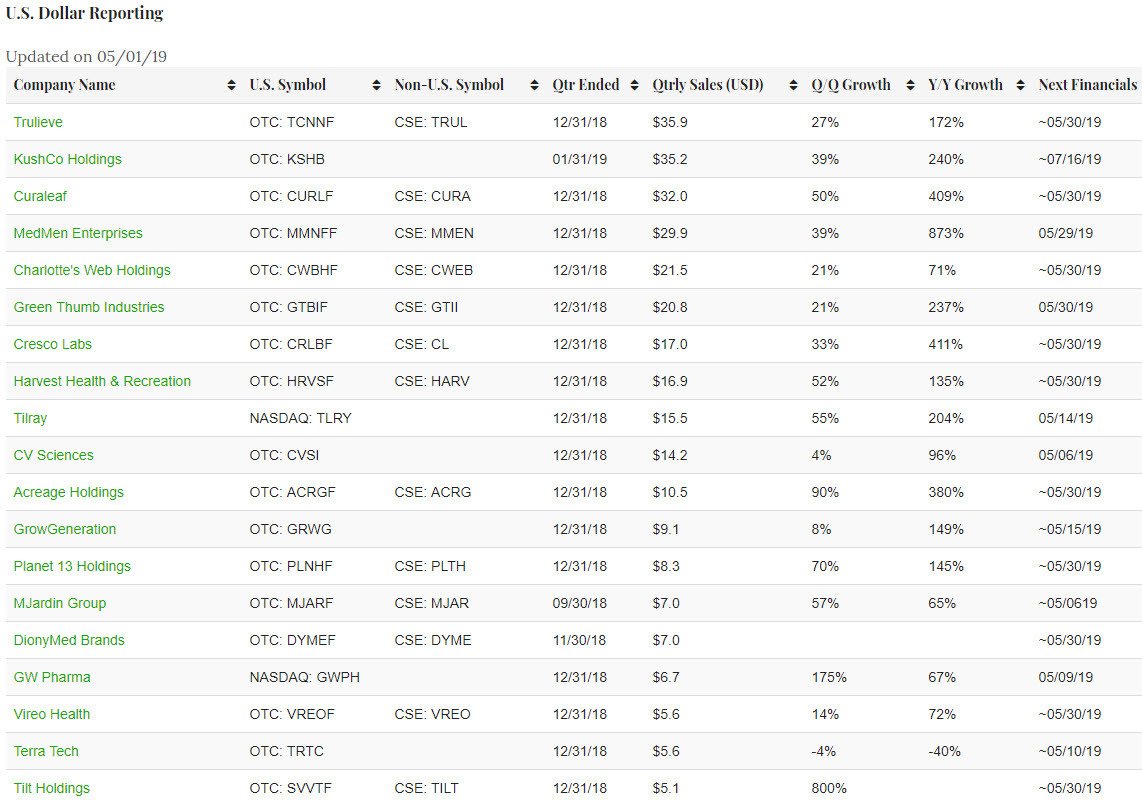Screen dimensions: 1142x800
Task: Click the Q/Q Growth sort arrows
Action: pos(910,85)
